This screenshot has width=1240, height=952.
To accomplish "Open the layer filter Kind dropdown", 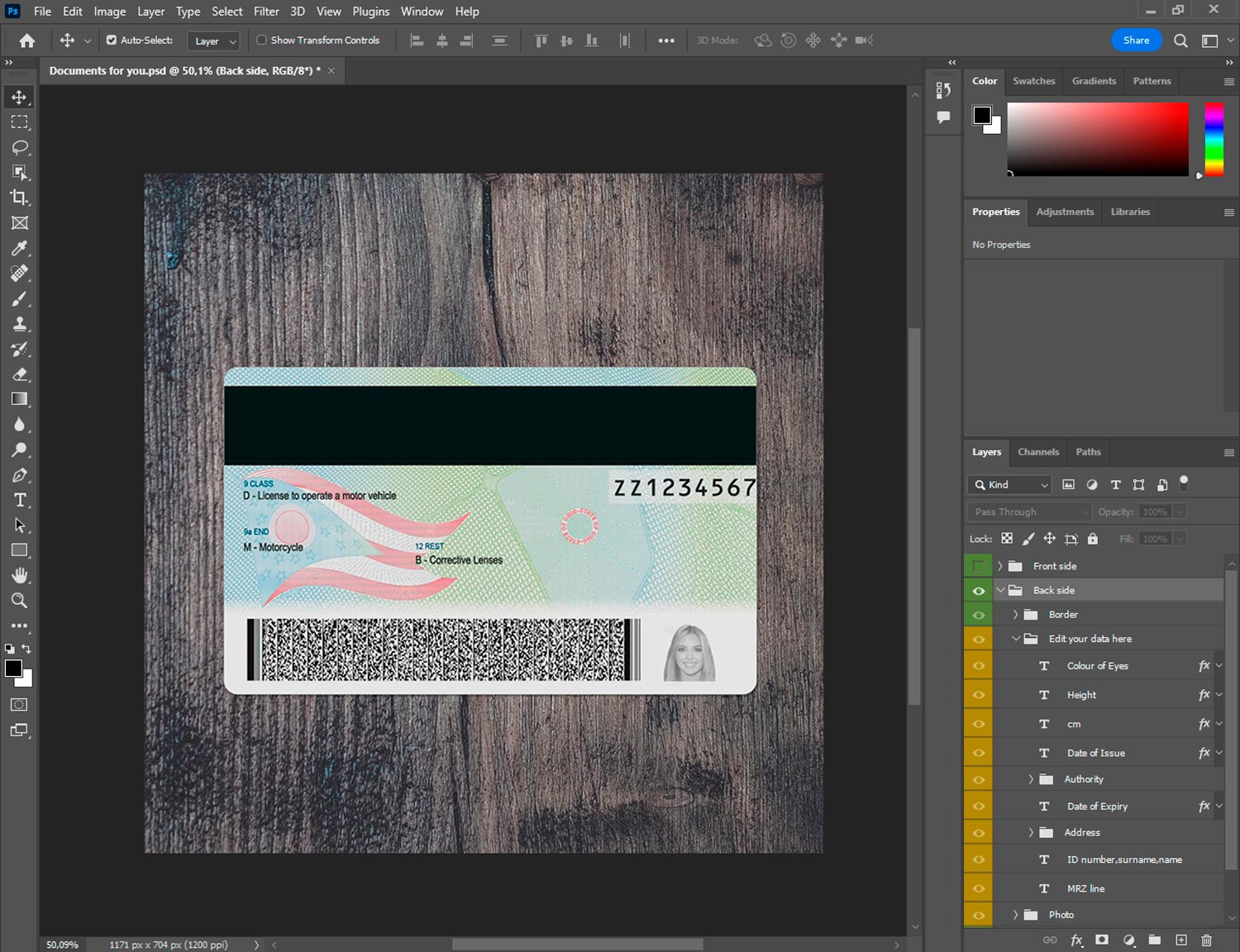I will pyautogui.click(x=1010, y=485).
